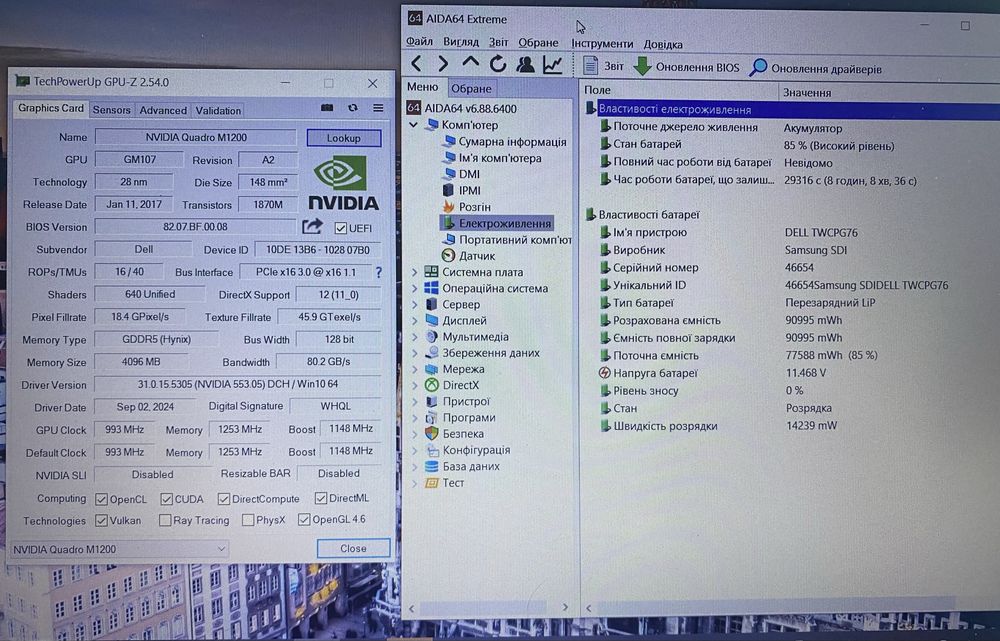Expand the Мережа tree node
The width and height of the screenshot is (1000, 641).
point(415,369)
